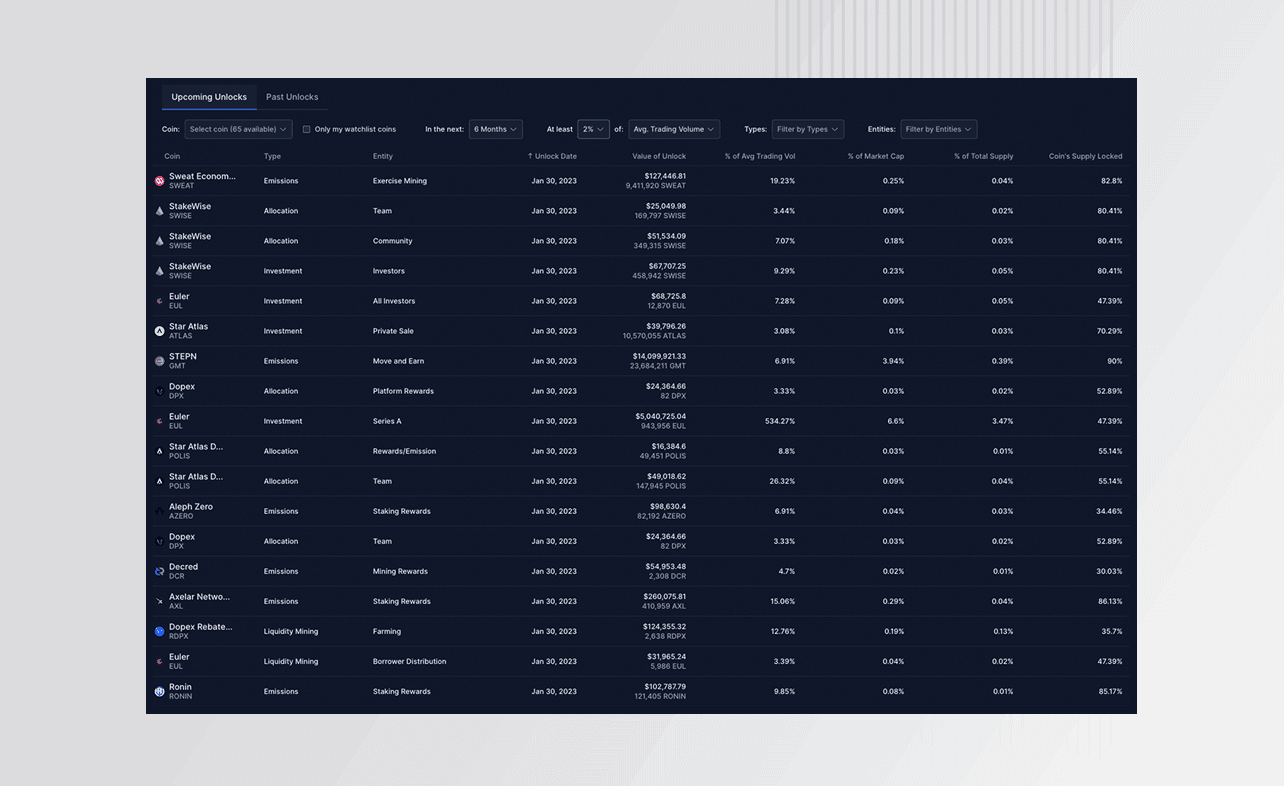The width and height of the screenshot is (1284, 786).
Task: Click the Decred DCR coin icon
Action: 159,571
